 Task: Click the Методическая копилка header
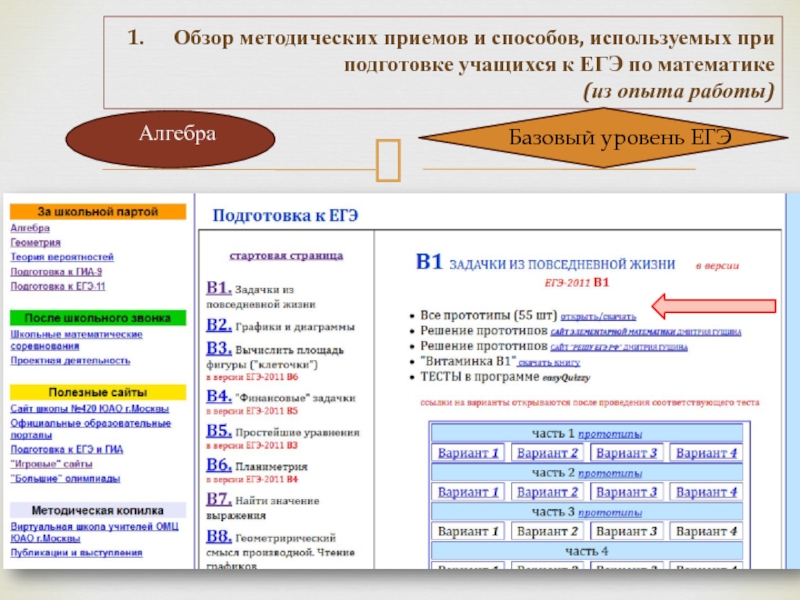[98, 510]
